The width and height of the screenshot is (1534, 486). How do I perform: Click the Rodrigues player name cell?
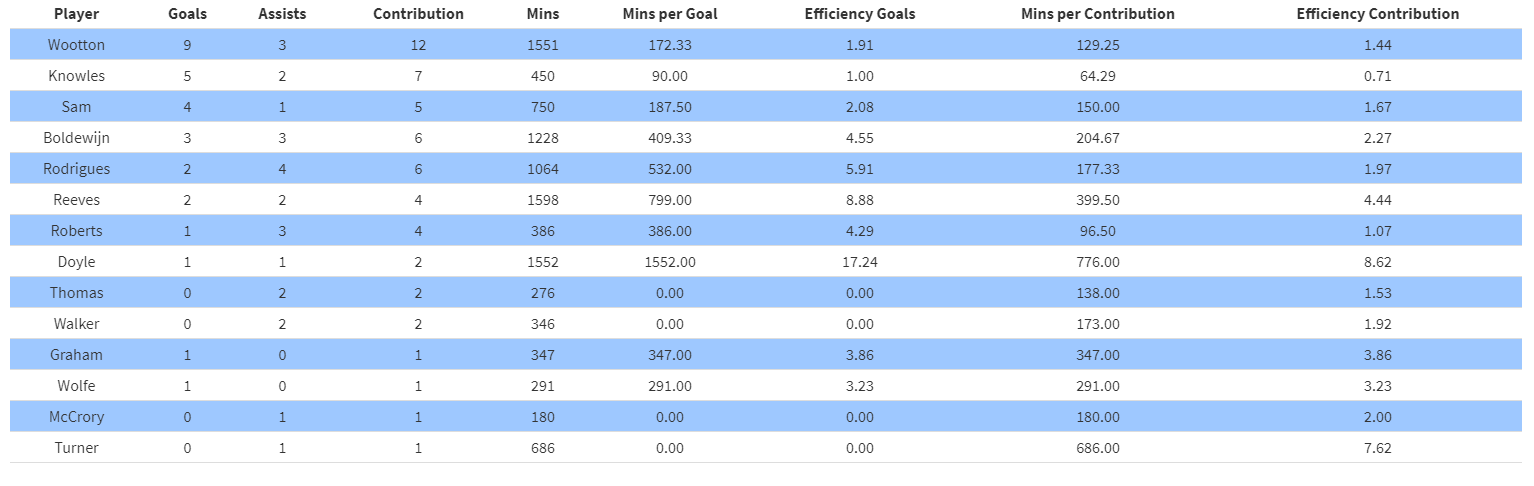76,169
